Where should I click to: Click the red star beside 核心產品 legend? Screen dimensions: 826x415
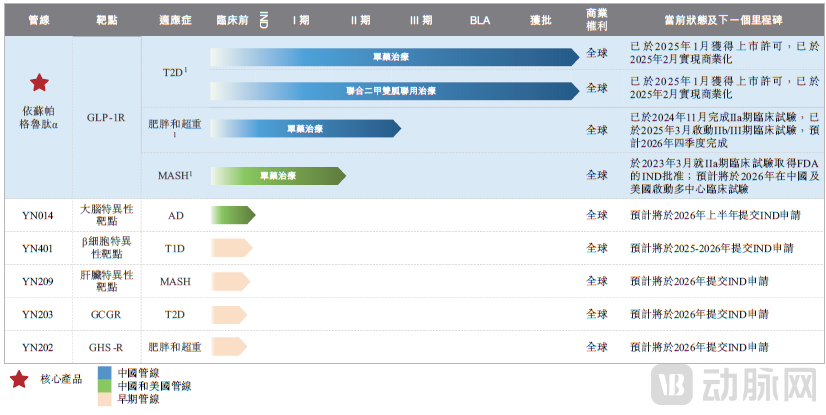tap(17, 379)
